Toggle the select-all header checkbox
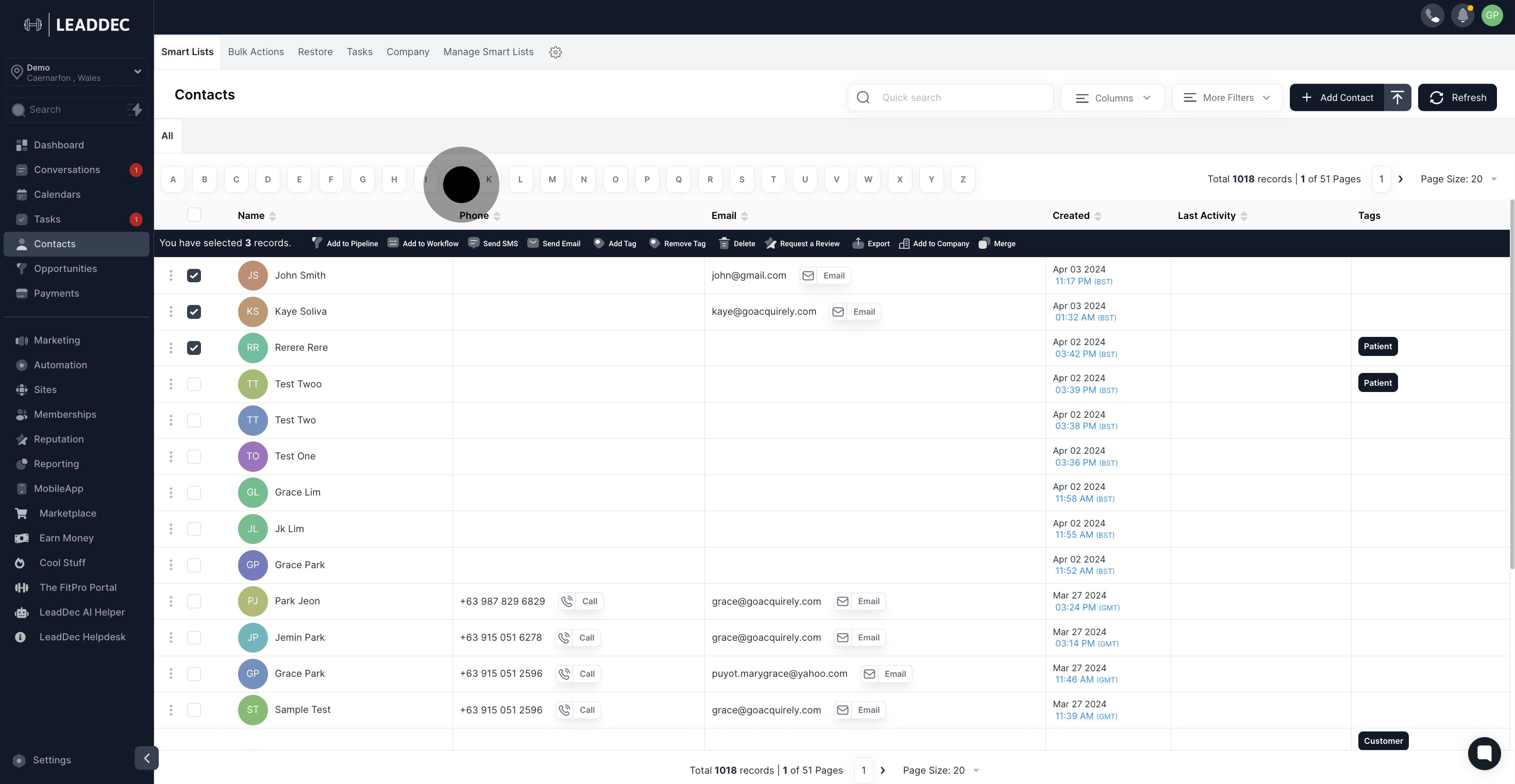This screenshot has width=1515, height=784. [194, 214]
